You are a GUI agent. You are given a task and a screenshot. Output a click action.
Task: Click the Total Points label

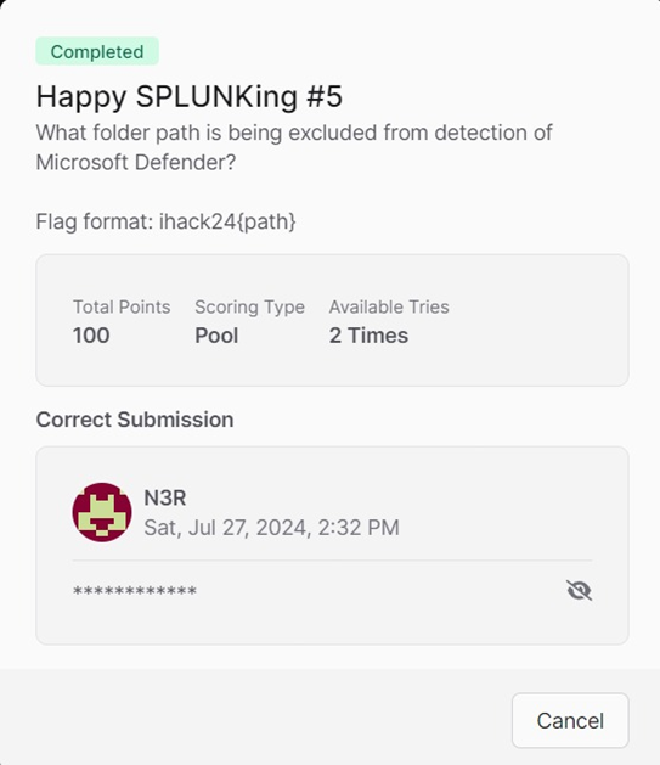(x=121, y=307)
